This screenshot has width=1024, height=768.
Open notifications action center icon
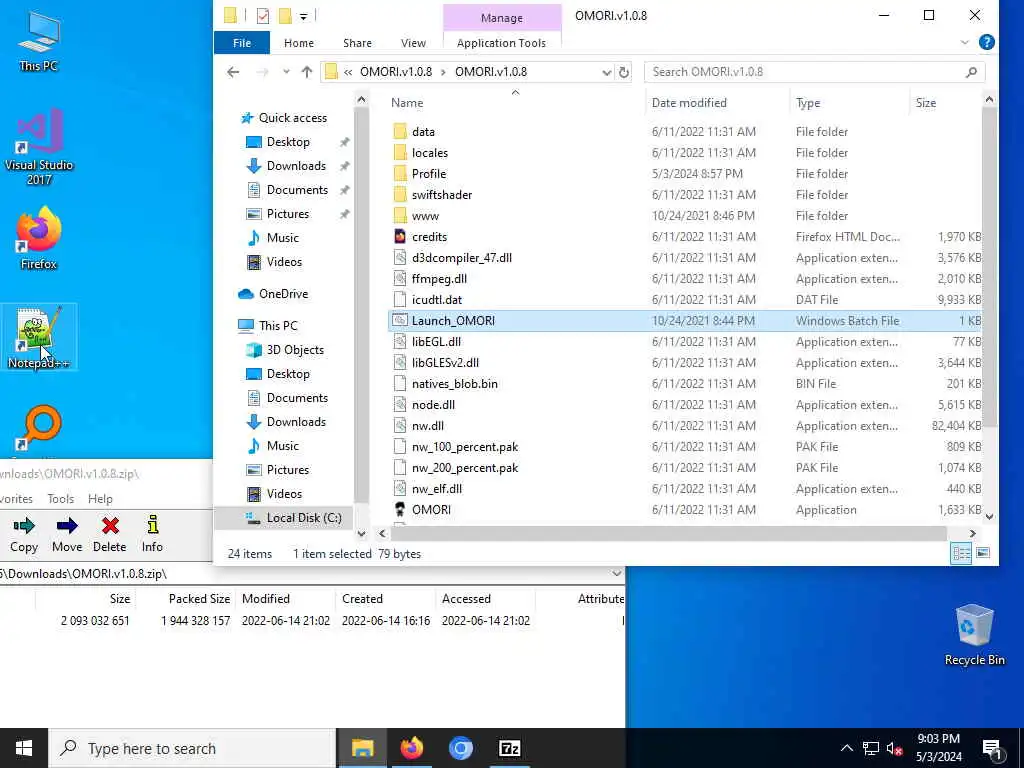993,749
